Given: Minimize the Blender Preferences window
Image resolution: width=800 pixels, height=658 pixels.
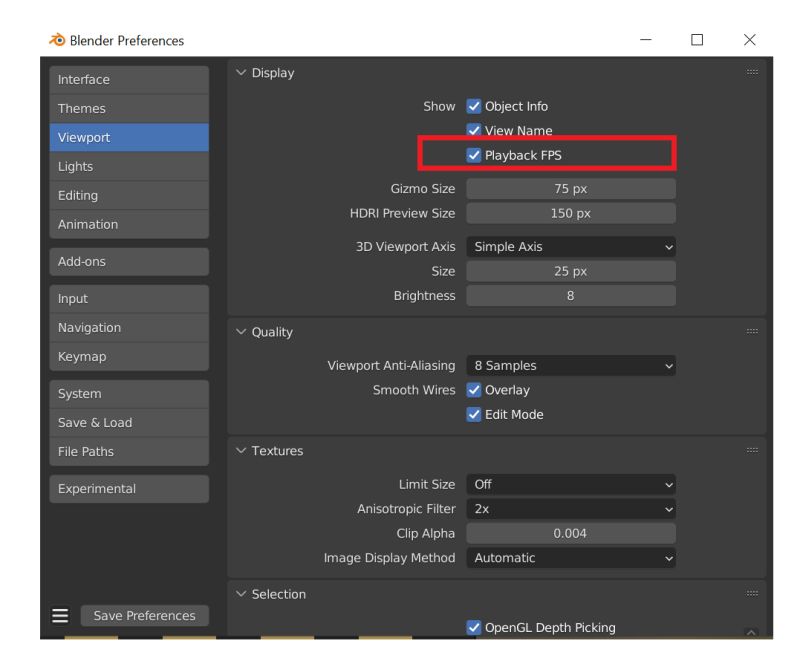Looking at the screenshot, I should click(x=646, y=40).
